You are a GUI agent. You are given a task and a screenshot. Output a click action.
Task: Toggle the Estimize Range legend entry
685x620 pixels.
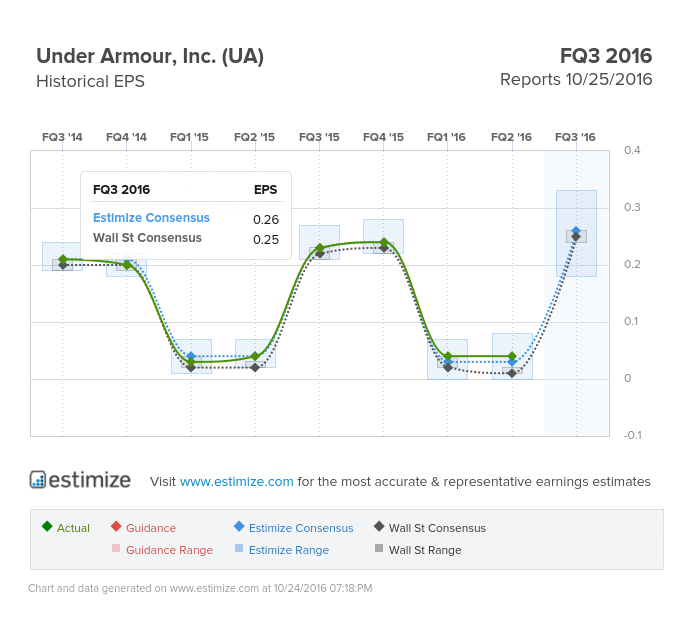(282, 550)
